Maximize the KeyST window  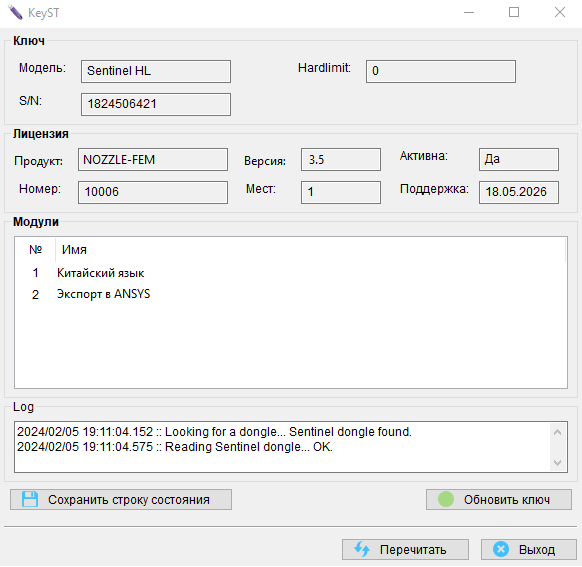click(x=514, y=13)
